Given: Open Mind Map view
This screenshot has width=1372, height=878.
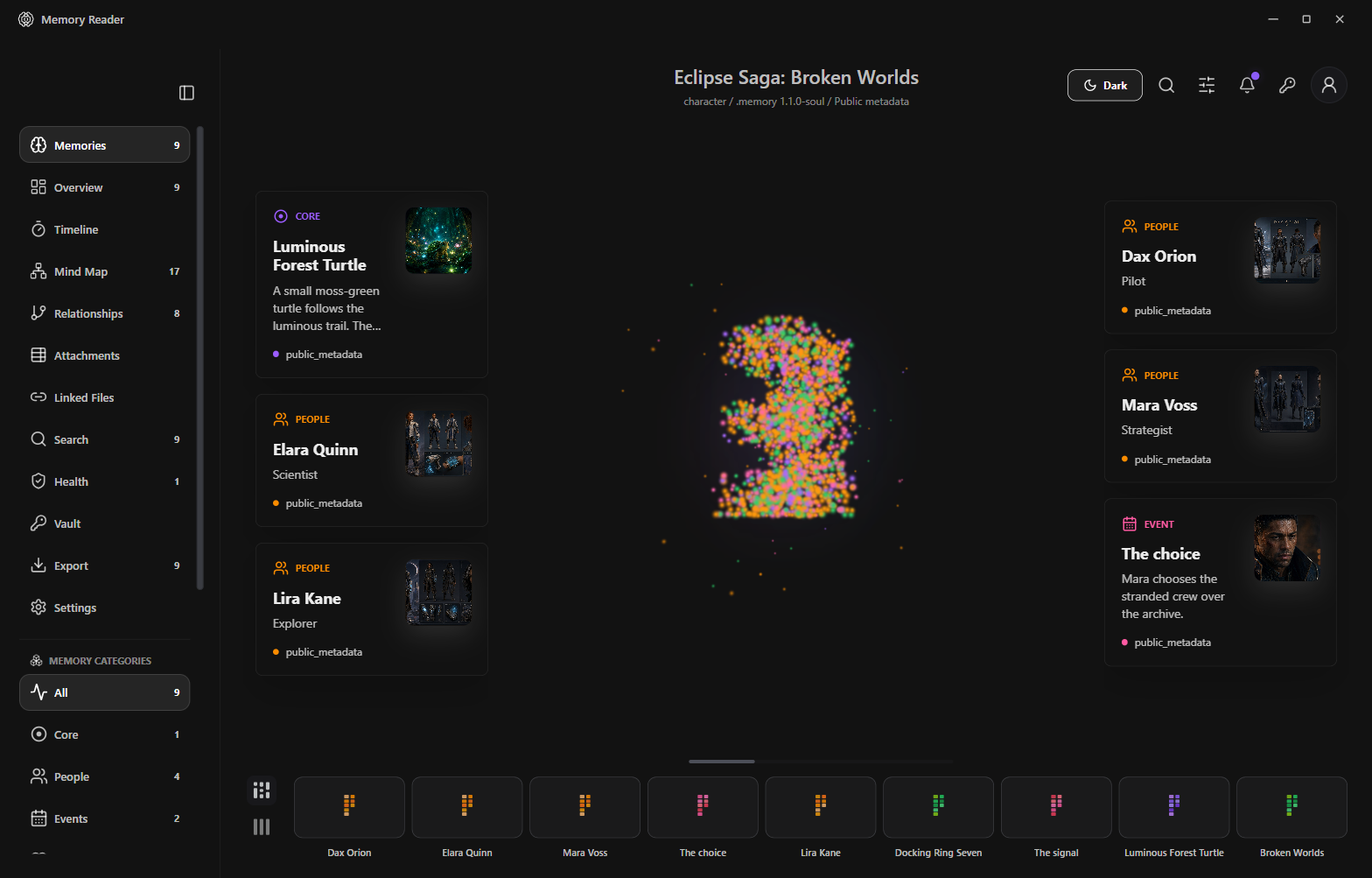Looking at the screenshot, I should point(105,271).
